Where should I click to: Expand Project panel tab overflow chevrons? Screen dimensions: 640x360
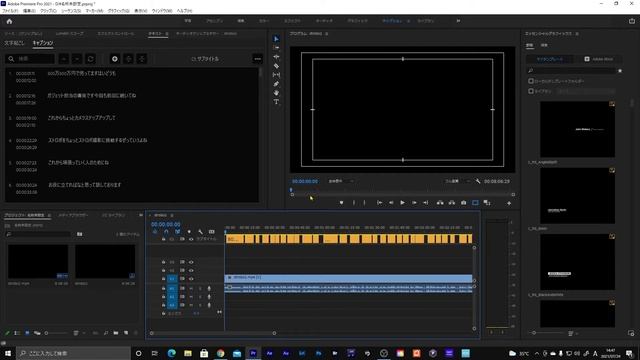coord(141,215)
